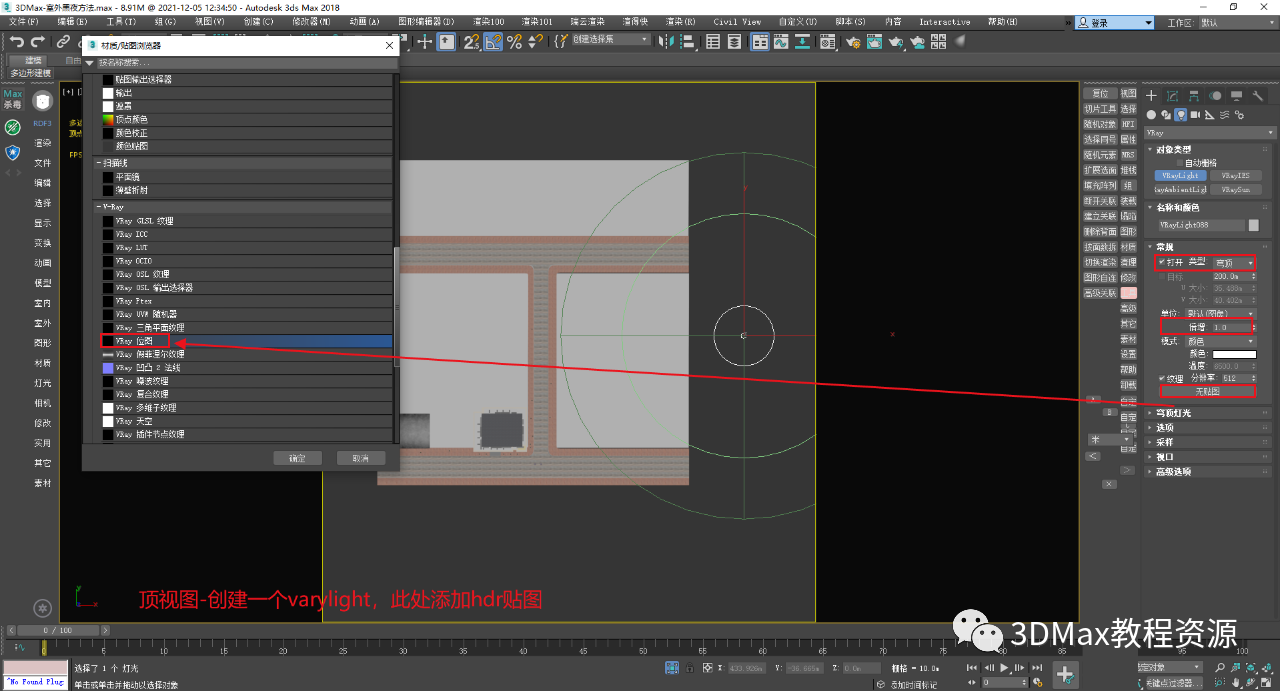Viewport: 1280px width, 691px height.
Task: Open the 渲染(R) menu
Action: tap(680, 21)
